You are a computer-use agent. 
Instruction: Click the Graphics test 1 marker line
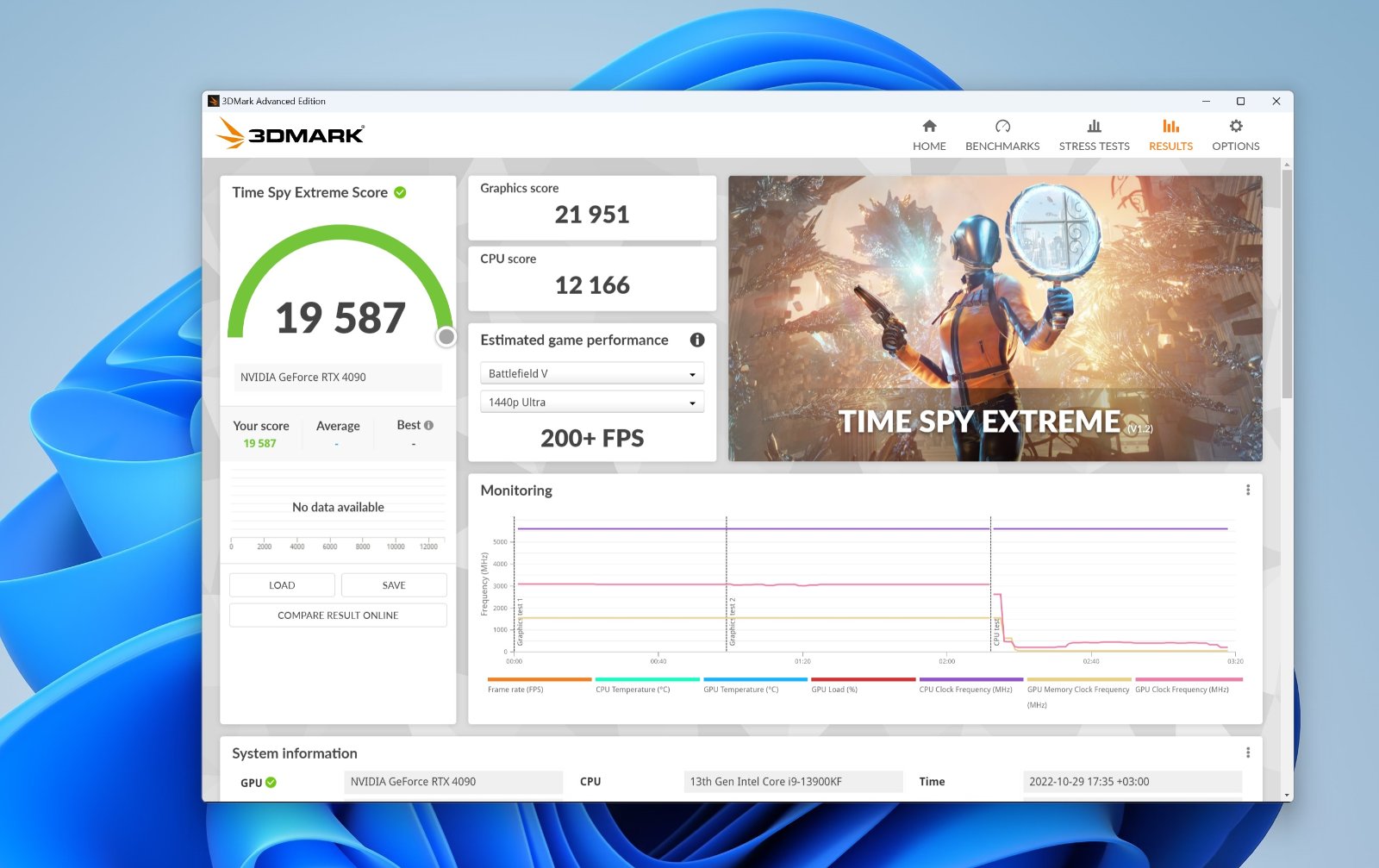515,584
